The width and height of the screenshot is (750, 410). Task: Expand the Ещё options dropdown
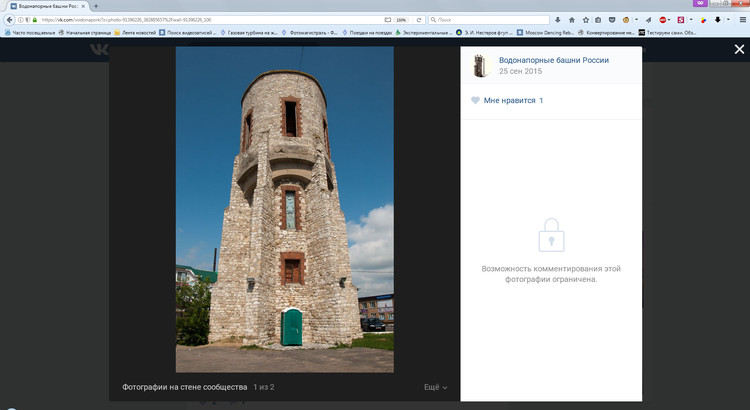tap(436, 387)
